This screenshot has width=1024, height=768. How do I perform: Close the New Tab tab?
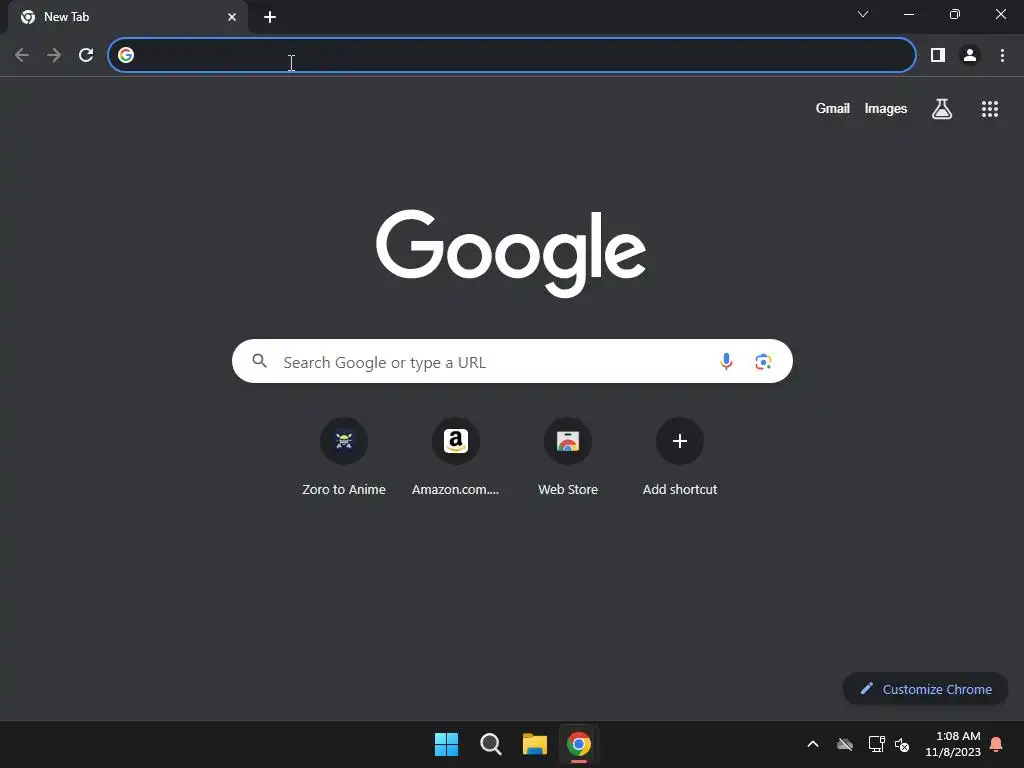coord(232,17)
